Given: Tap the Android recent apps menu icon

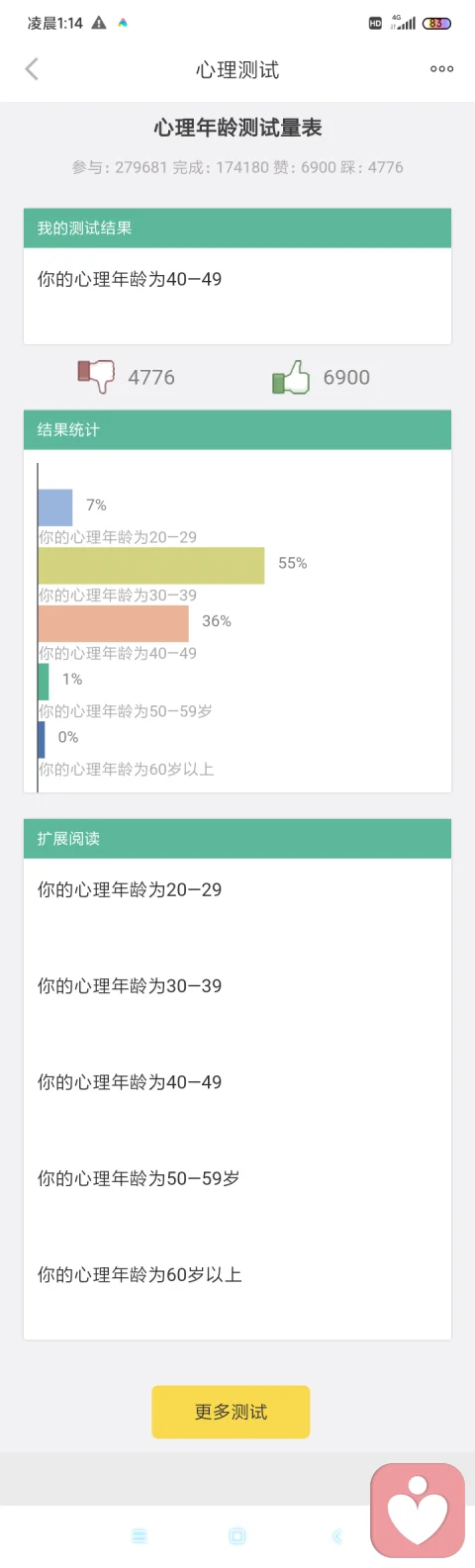Looking at the screenshot, I should (x=139, y=1536).
